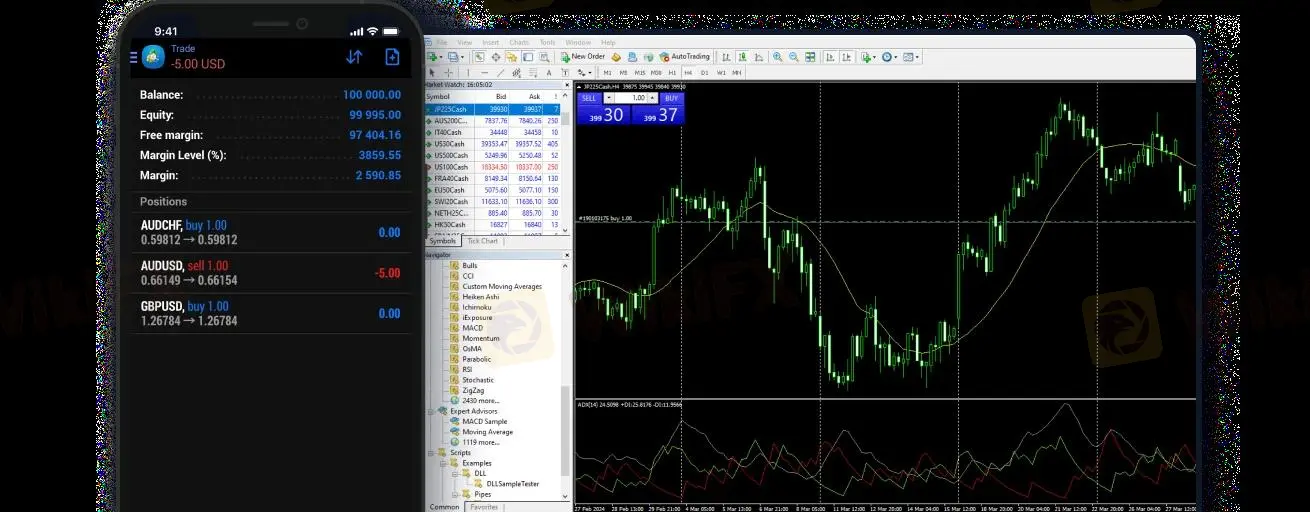Switch to the Tick Chart tab
1310x512 pixels.
click(482, 241)
